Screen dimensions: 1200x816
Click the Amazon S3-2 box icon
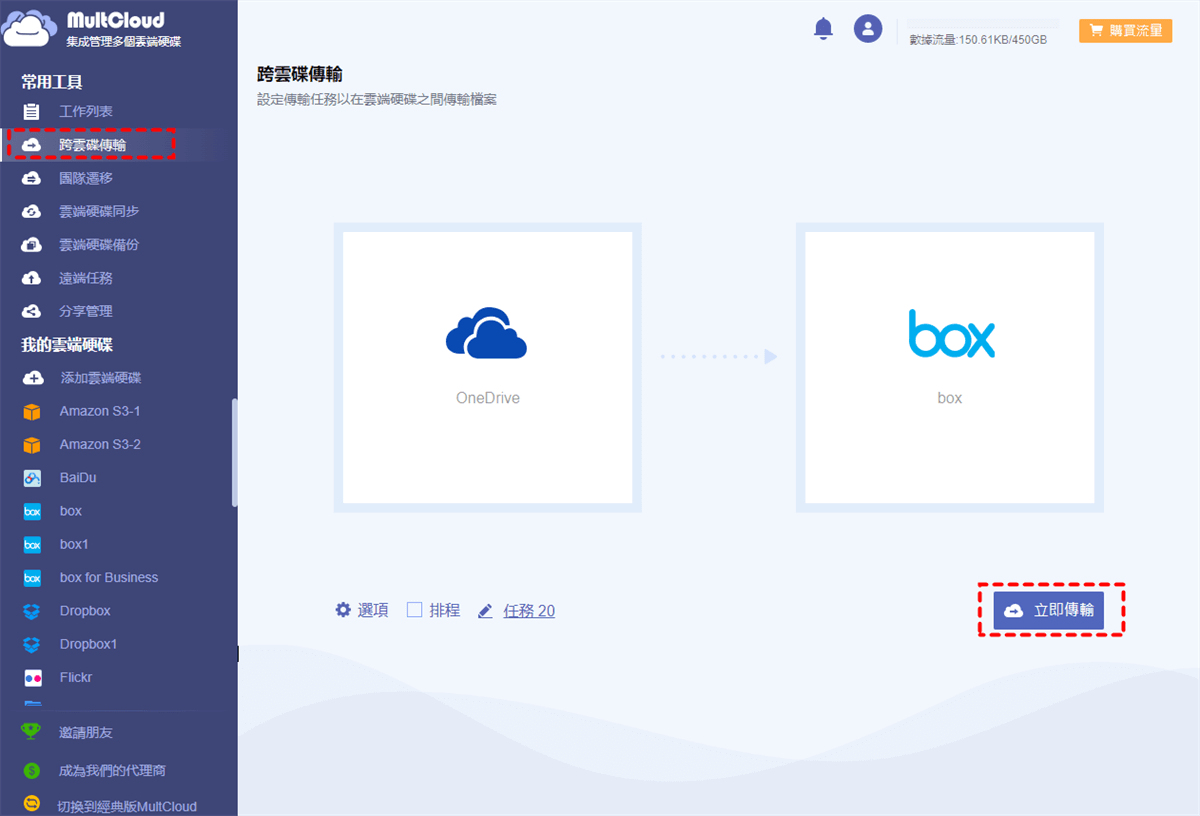[32, 444]
